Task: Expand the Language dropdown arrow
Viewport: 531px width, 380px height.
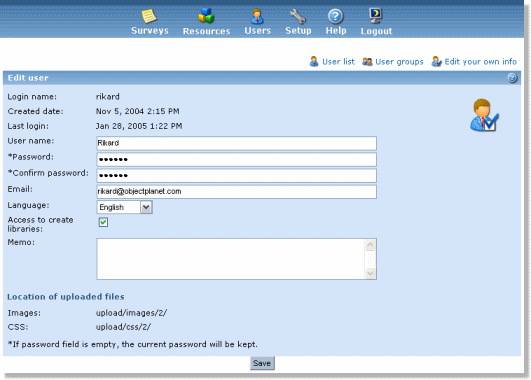Action: pyautogui.click(x=146, y=207)
